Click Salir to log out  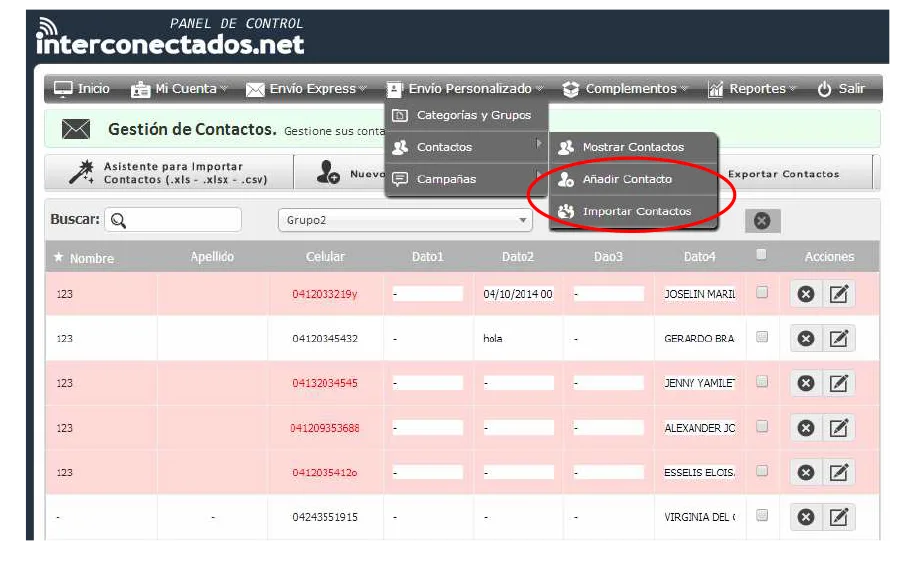(841, 89)
